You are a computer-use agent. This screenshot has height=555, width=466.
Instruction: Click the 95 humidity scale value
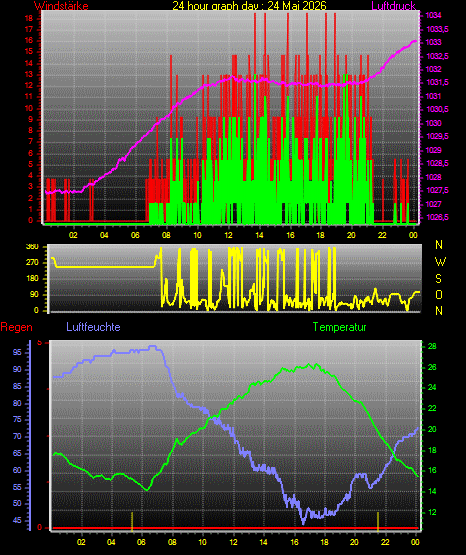click(x=17, y=352)
